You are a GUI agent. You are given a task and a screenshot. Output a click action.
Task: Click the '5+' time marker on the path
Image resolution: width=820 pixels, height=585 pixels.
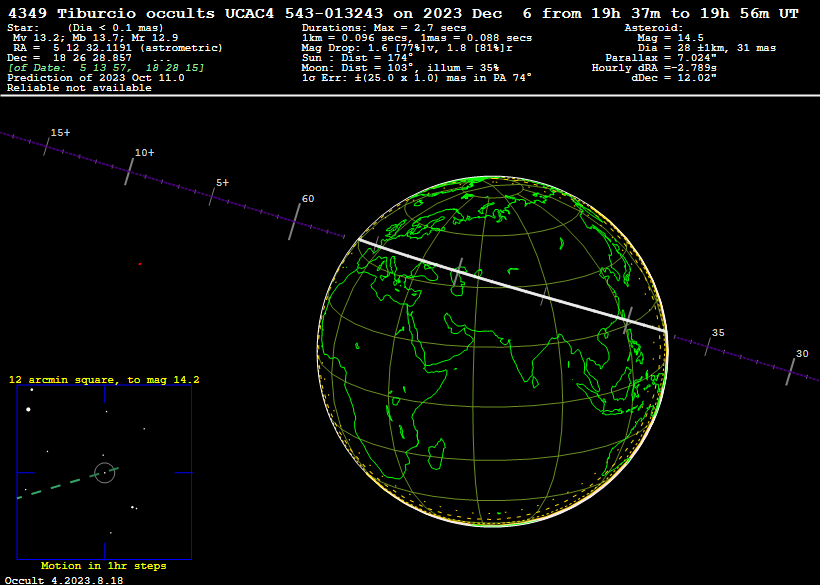[x=223, y=183]
